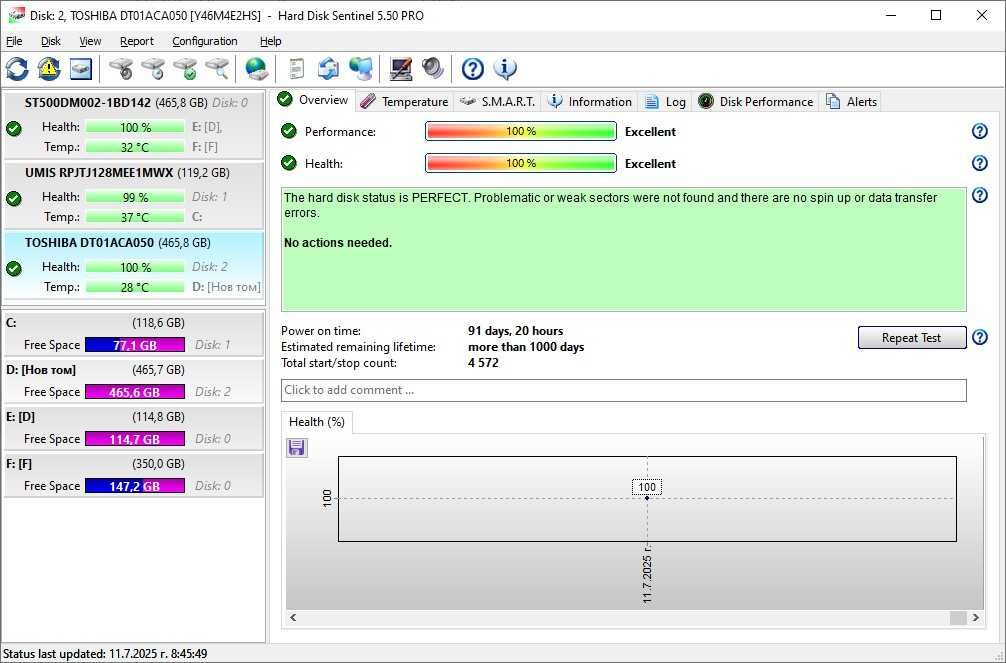Switch to the Log tab
This screenshot has width=1006, height=663.
(x=665, y=101)
